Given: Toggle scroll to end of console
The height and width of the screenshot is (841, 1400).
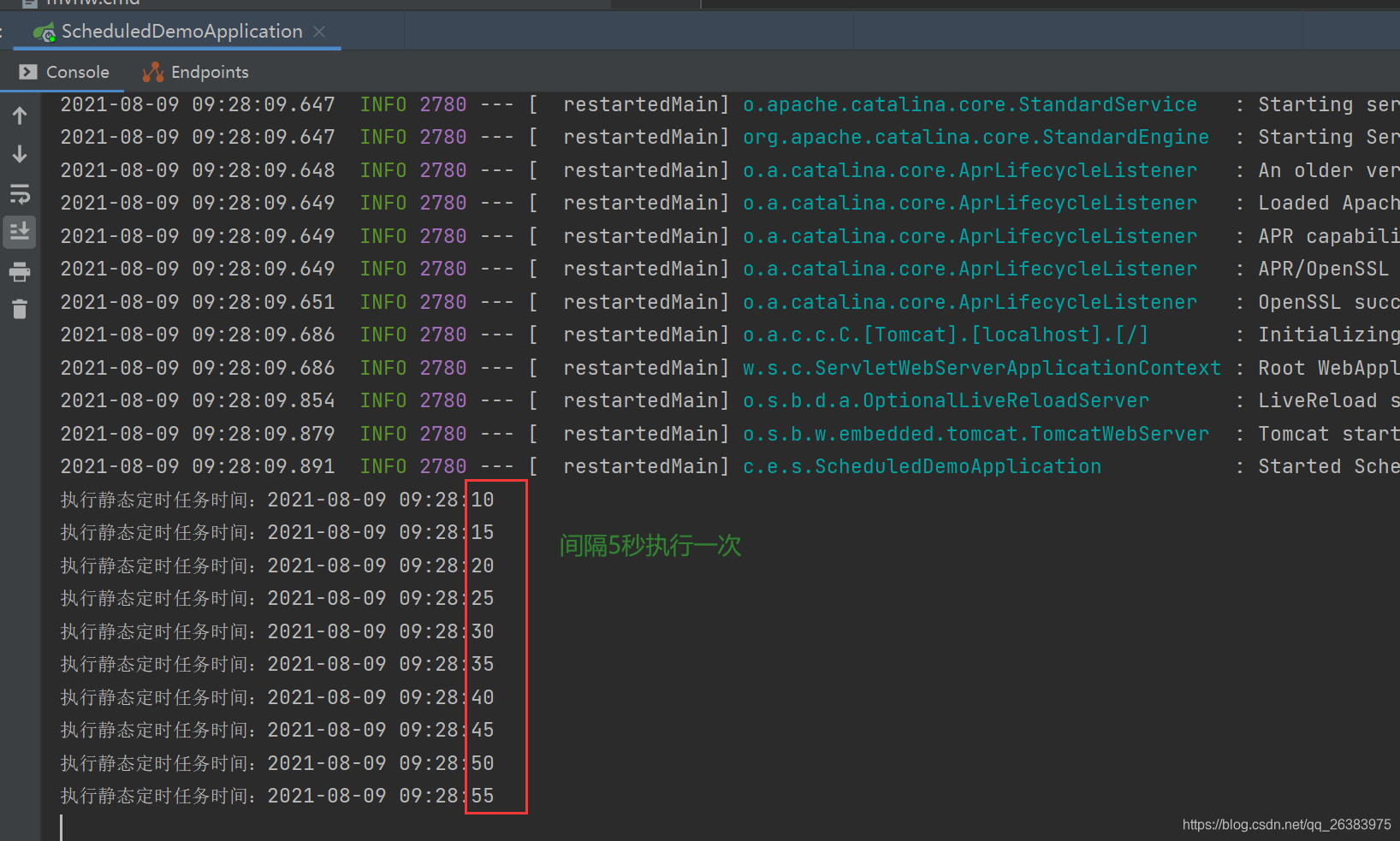Looking at the screenshot, I should click(20, 232).
